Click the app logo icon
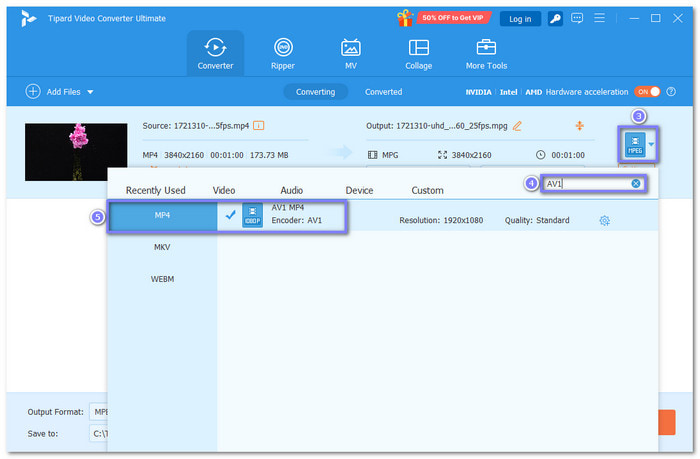 click(29, 18)
